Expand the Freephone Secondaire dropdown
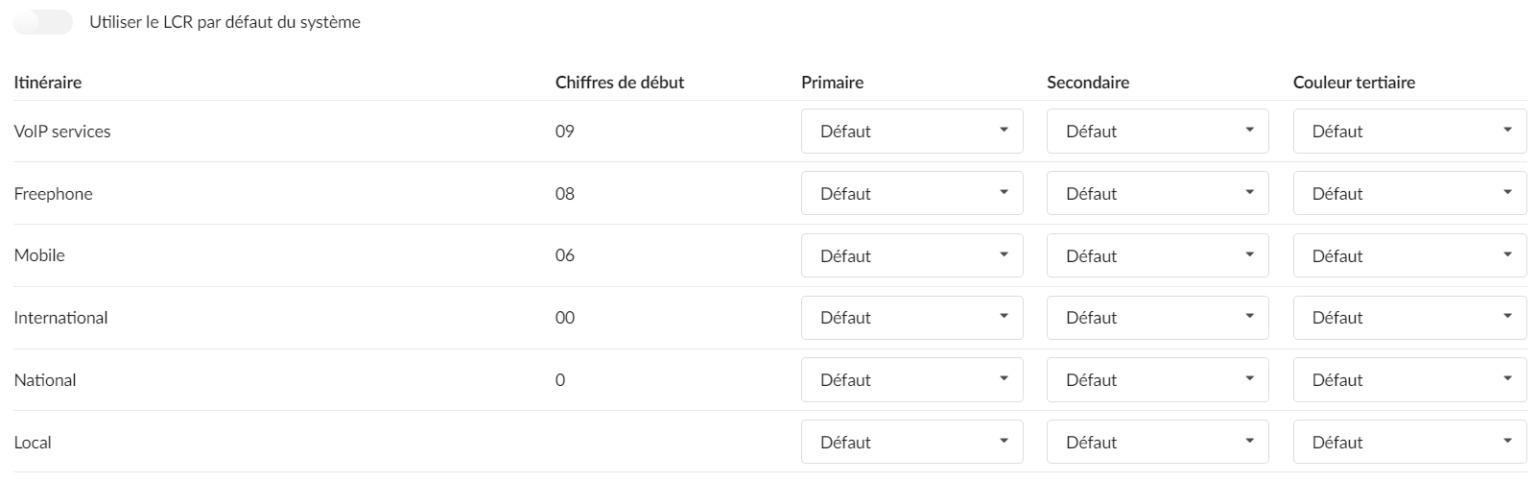The width and height of the screenshot is (1536, 482). (1157, 193)
